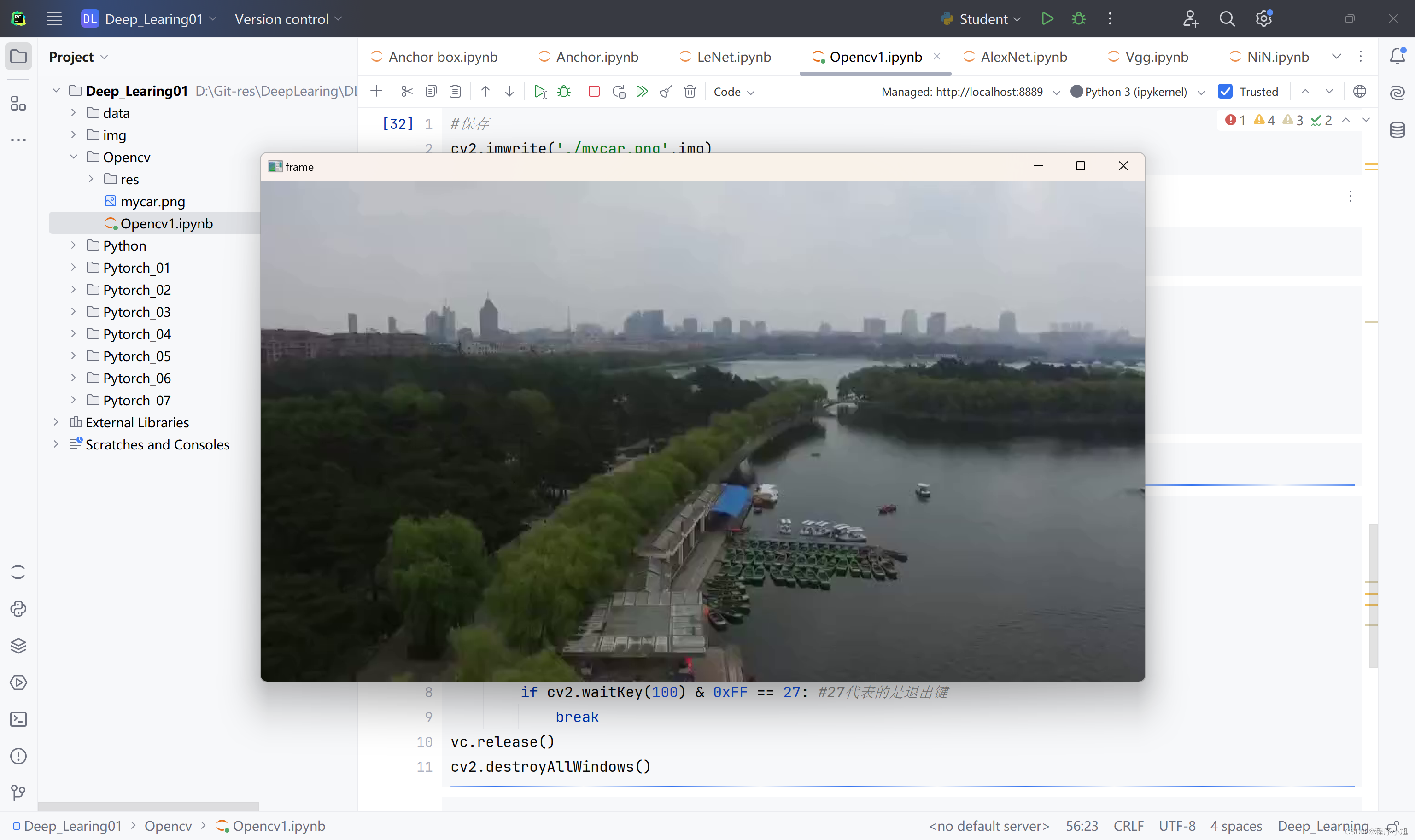Expand the data folder
The image size is (1415, 840).
click(x=74, y=113)
